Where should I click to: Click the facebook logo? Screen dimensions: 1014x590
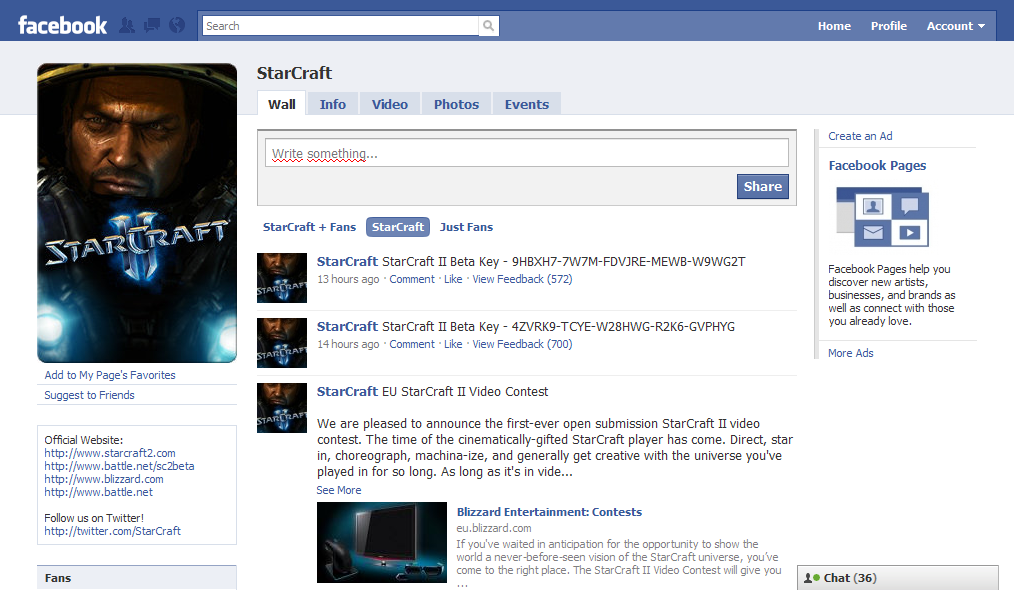[62, 25]
